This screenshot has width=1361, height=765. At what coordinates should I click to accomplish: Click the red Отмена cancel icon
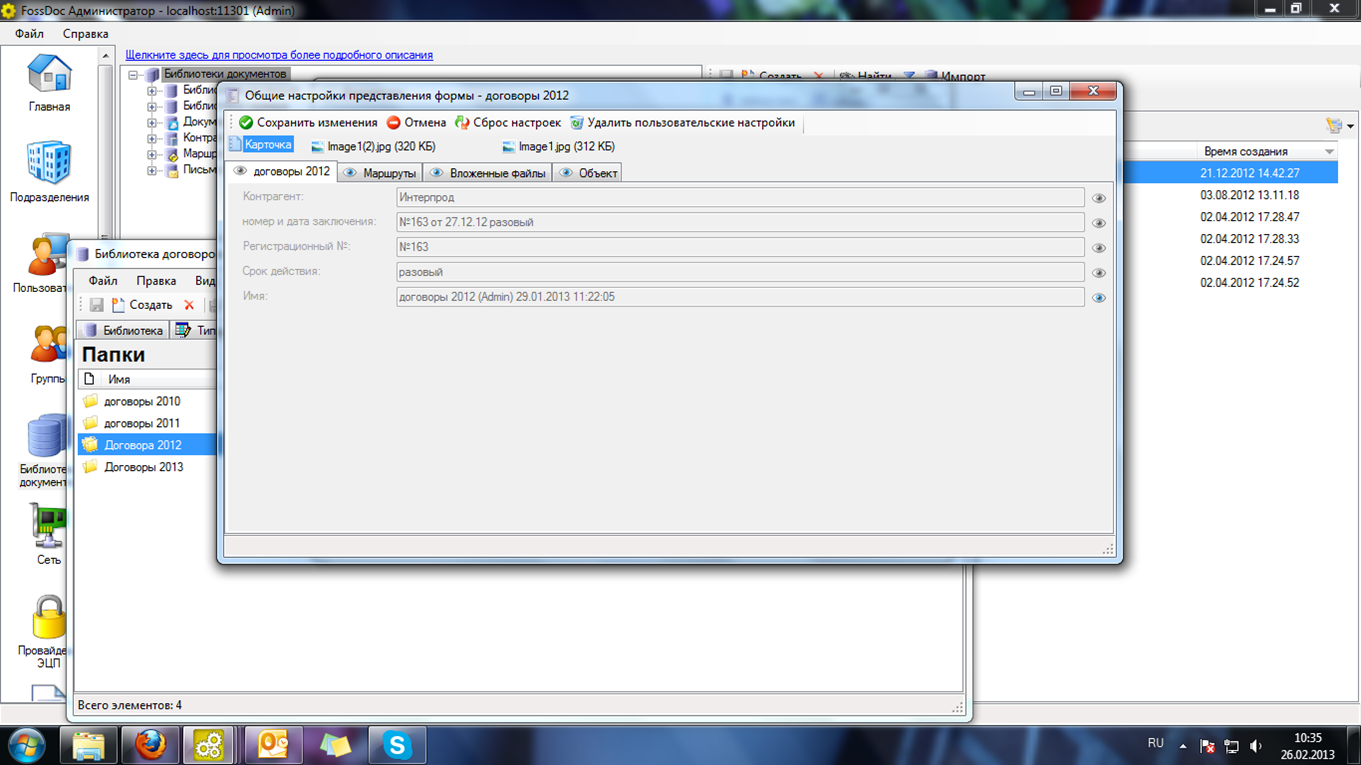[x=393, y=123]
